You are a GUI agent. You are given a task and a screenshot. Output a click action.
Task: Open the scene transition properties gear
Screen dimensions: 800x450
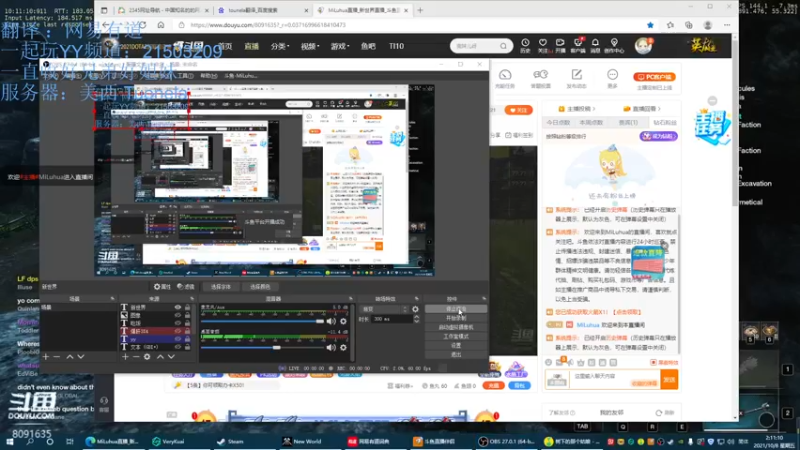click(x=415, y=309)
